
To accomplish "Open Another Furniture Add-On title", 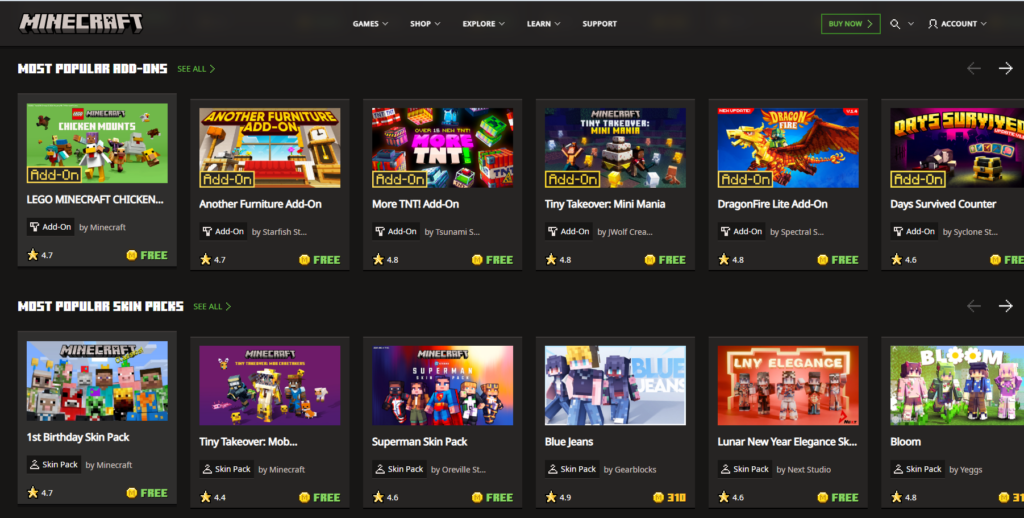I will coord(261,204).
